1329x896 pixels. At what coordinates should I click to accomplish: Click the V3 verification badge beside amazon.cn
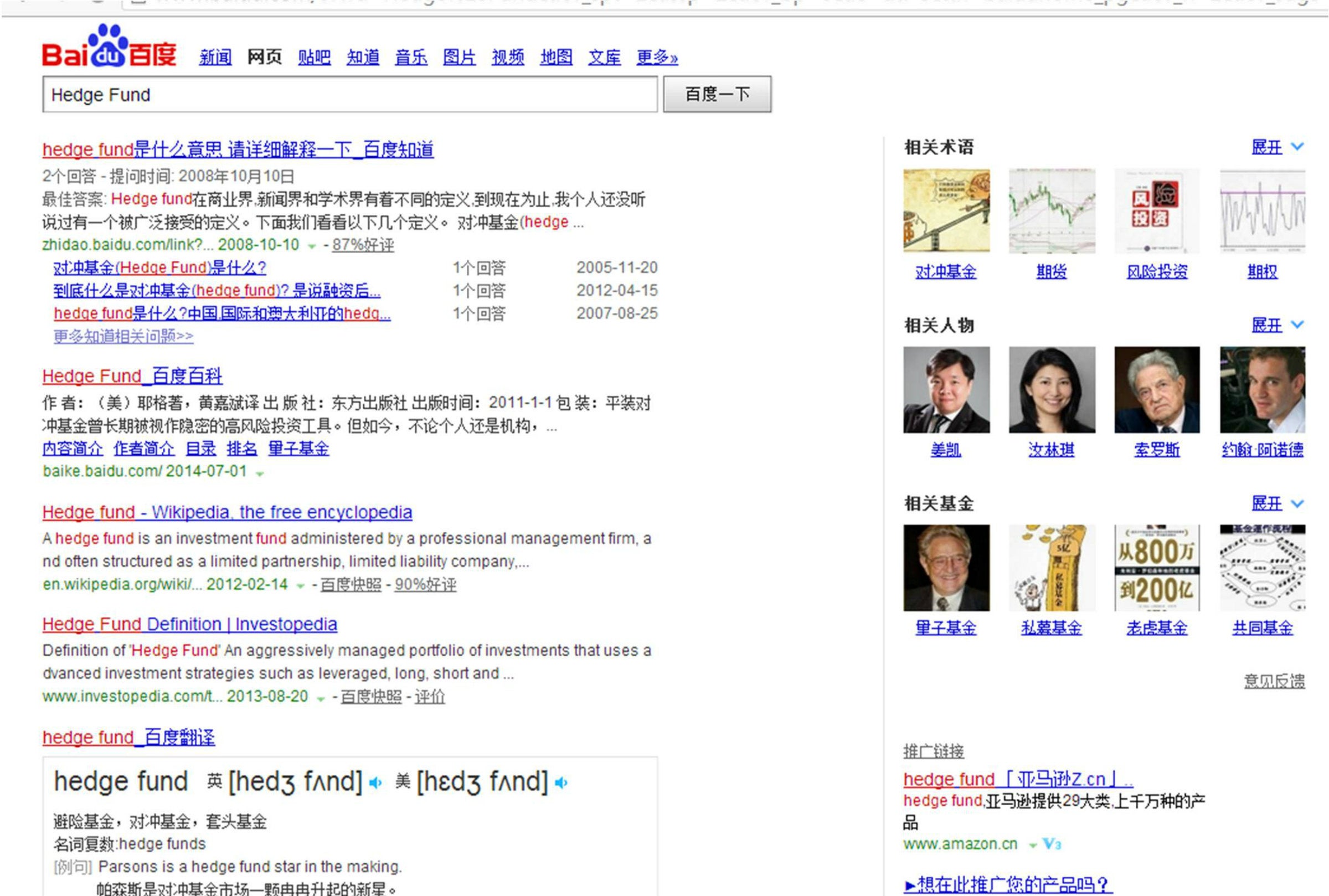(1052, 844)
